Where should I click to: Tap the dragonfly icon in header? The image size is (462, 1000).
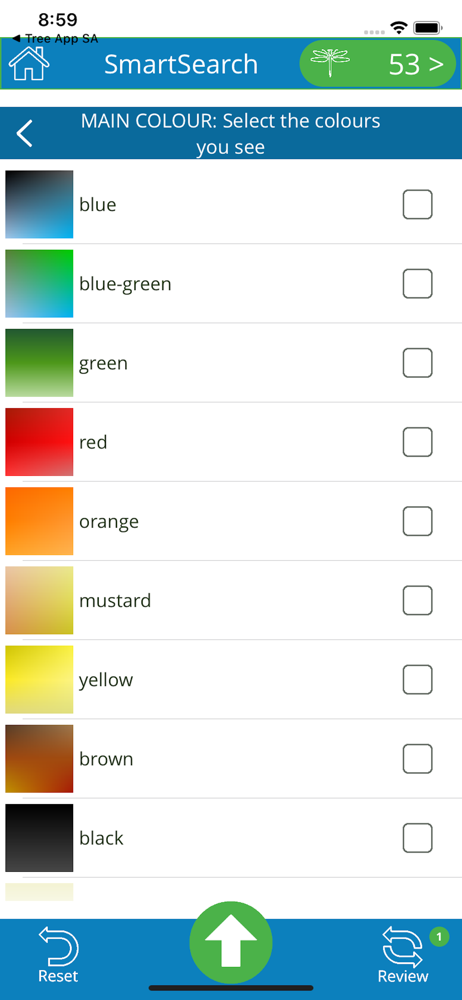(x=330, y=64)
